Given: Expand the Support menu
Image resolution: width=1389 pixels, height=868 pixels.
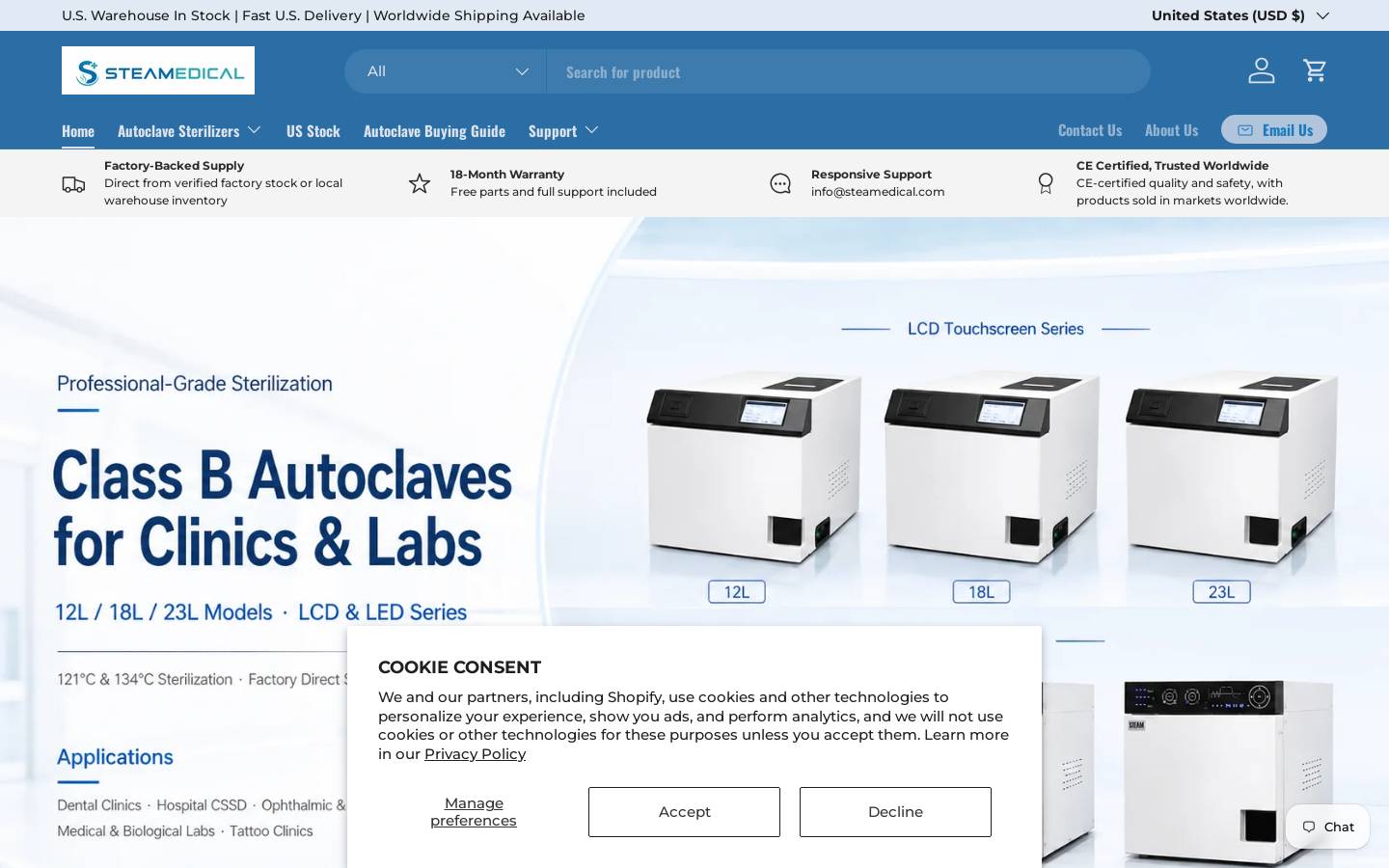Looking at the screenshot, I should (x=563, y=130).
